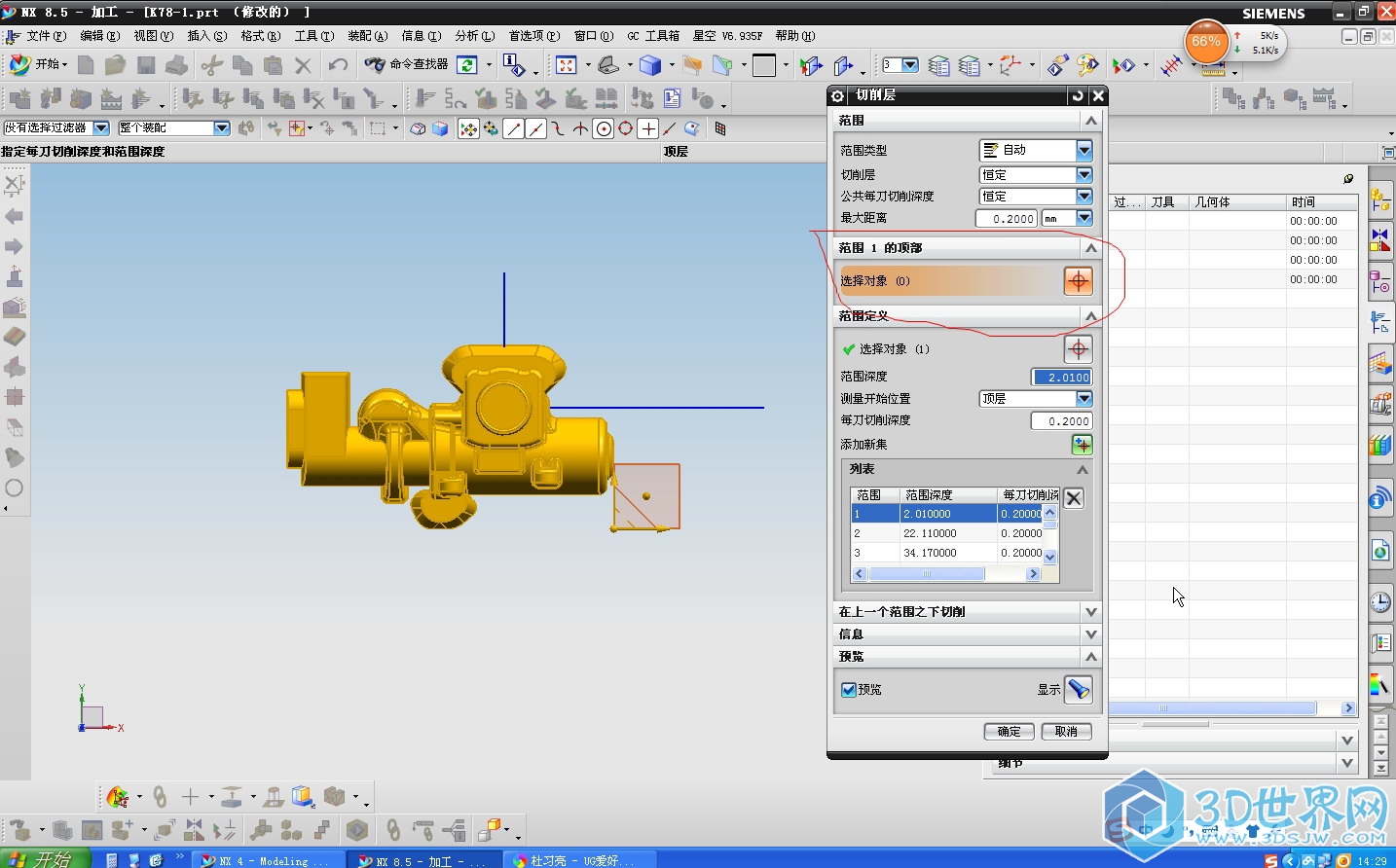Open the Windows 开始 Start button
1396x868 pixels.
[45, 859]
